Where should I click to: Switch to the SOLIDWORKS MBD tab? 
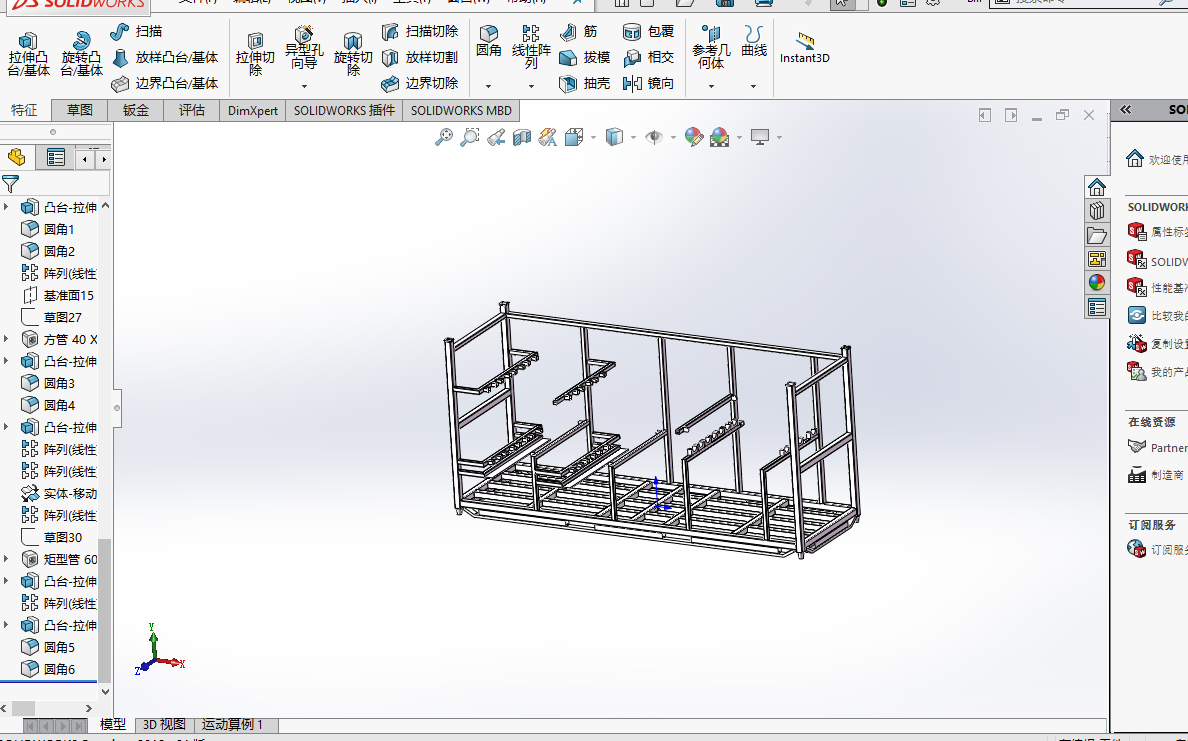461,111
